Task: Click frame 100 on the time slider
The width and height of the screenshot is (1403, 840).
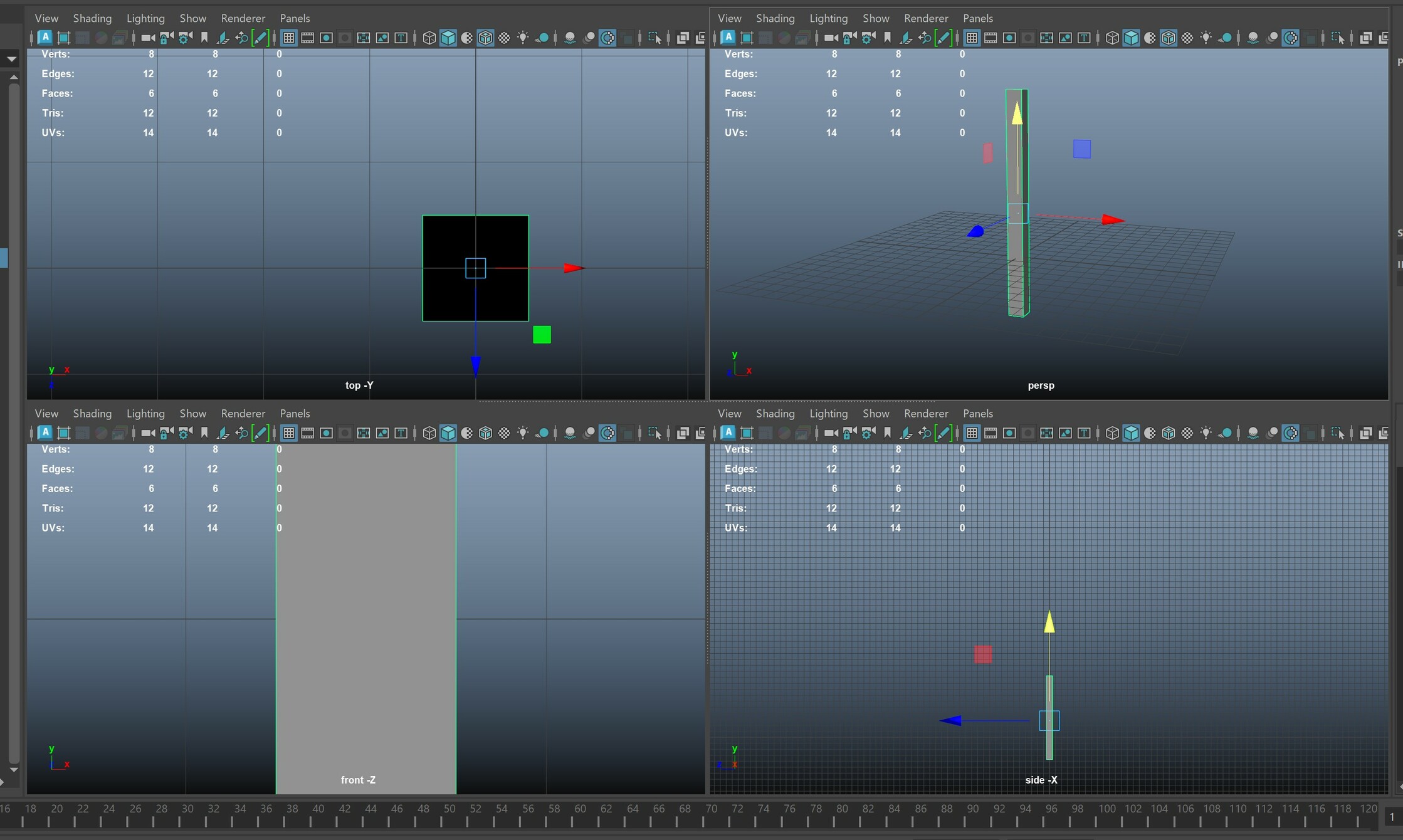Action: click(x=1107, y=809)
